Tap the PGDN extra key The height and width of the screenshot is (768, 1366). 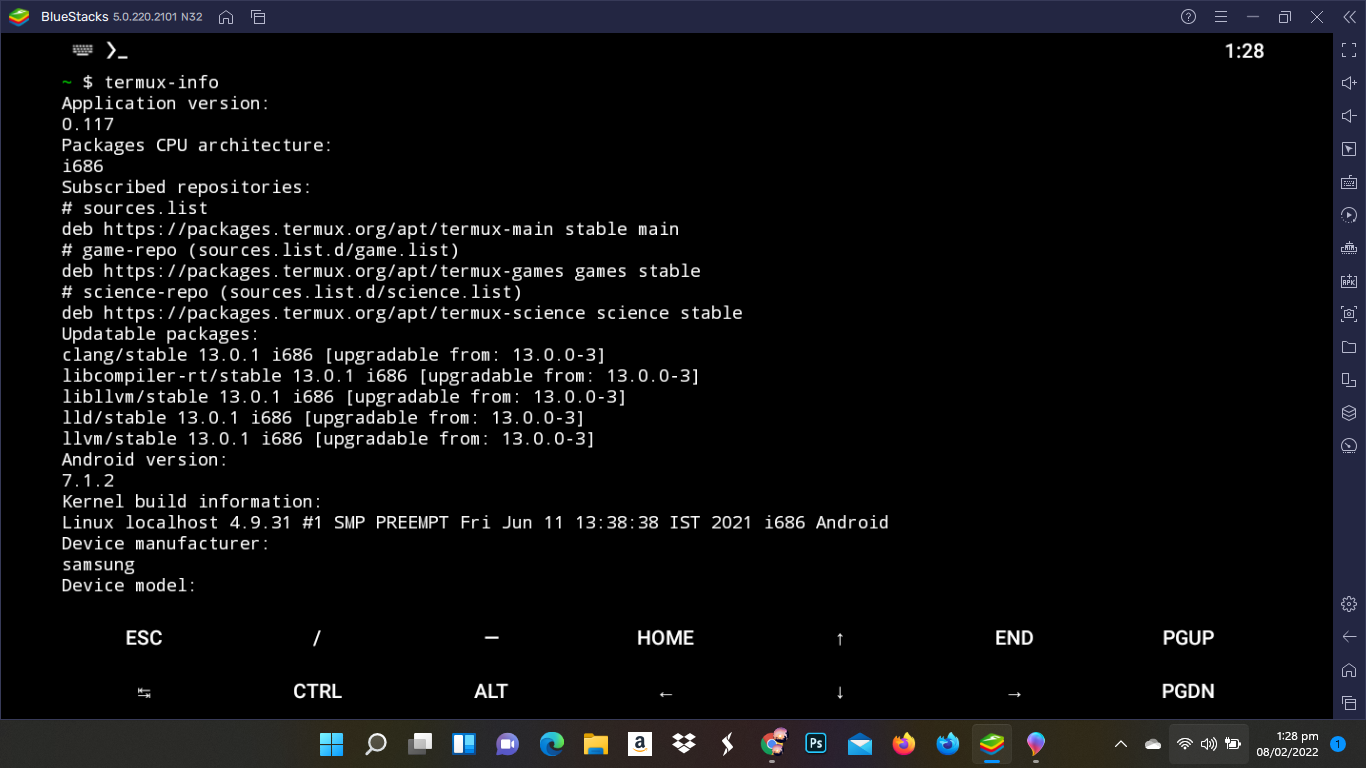tap(1188, 691)
